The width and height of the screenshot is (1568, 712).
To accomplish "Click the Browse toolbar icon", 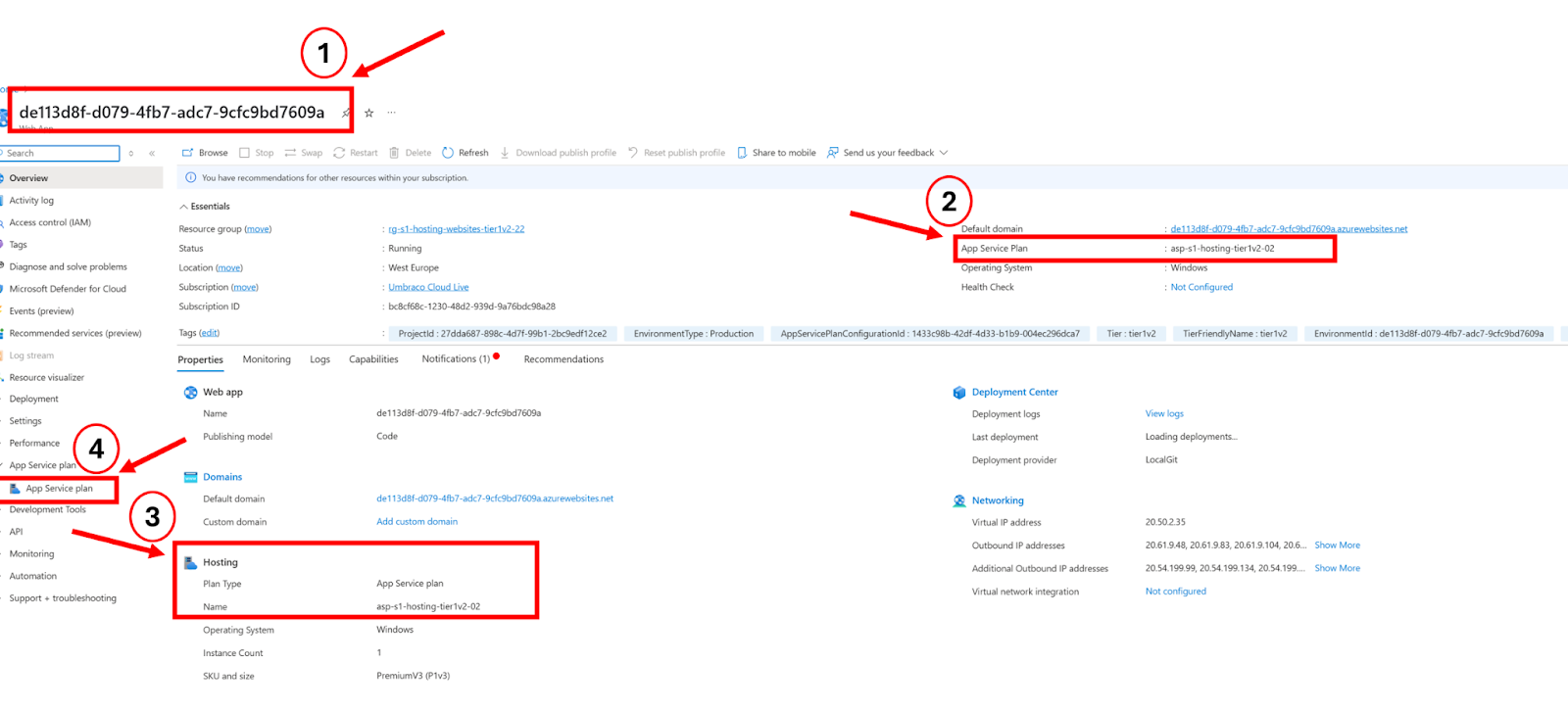I will [x=187, y=153].
